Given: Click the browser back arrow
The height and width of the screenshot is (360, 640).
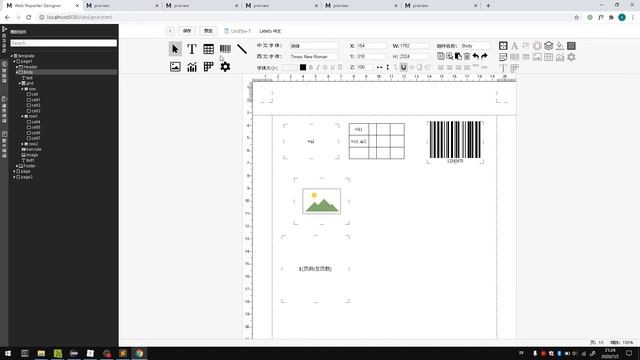Looking at the screenshot, I should tap(7, 17).
